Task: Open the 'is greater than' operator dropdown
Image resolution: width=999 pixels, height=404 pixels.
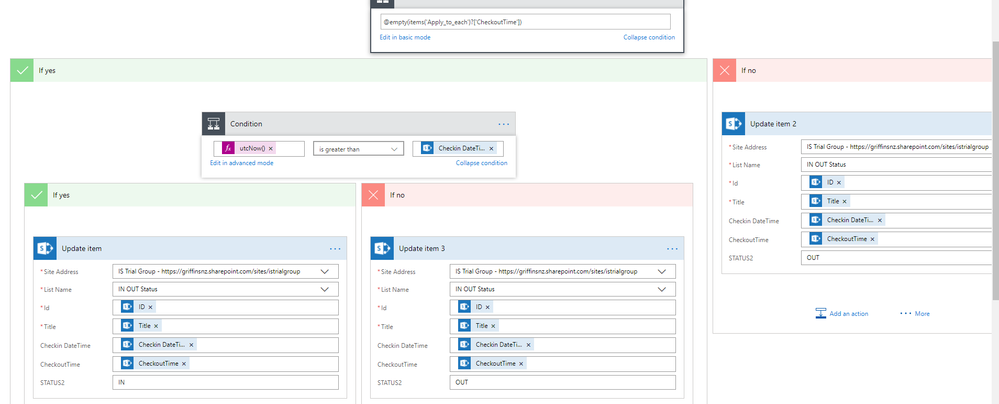Action: (359, 149)
